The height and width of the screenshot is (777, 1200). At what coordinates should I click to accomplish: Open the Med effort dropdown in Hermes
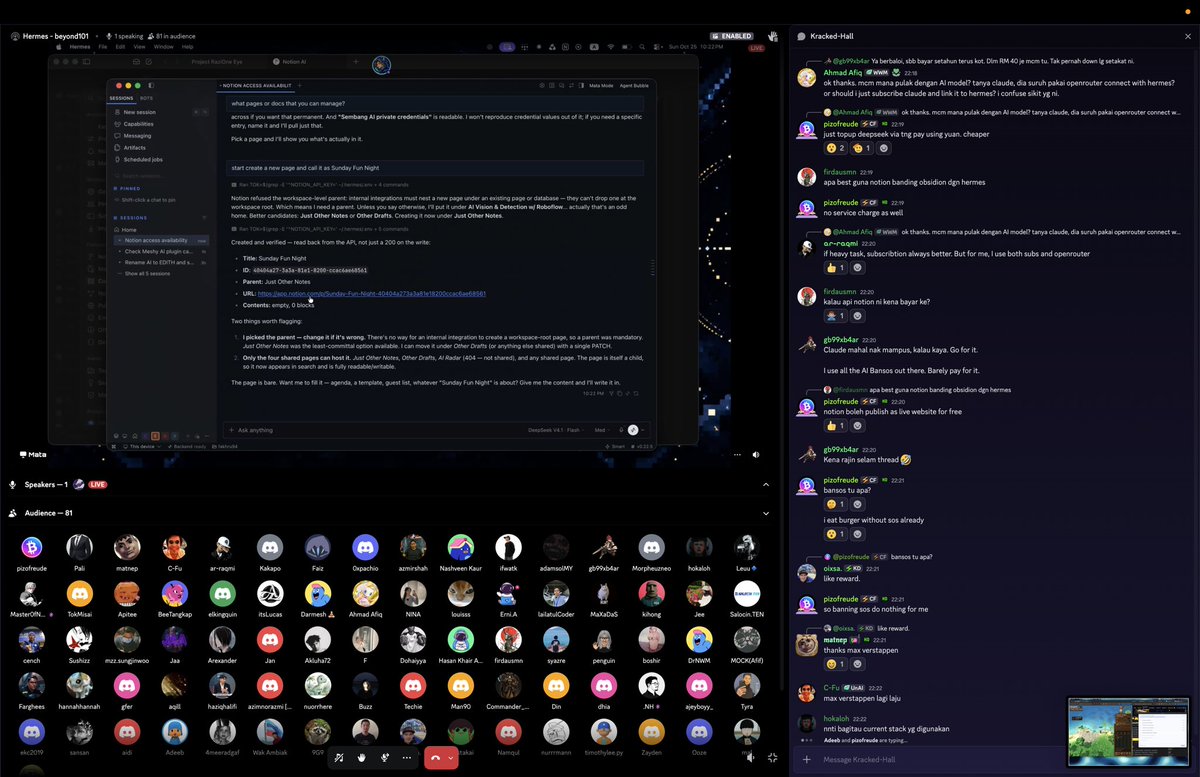[x=603, y=430]
